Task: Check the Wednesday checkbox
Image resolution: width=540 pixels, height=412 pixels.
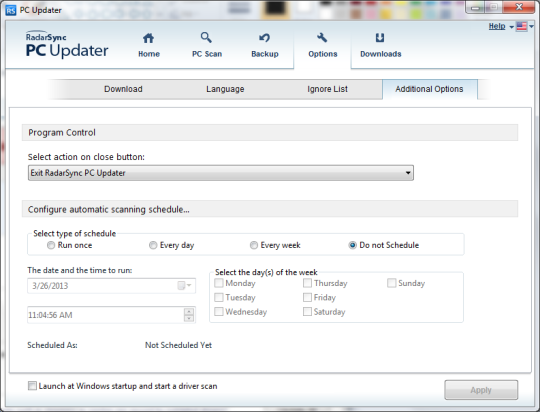Action: [x=219, y=312]
